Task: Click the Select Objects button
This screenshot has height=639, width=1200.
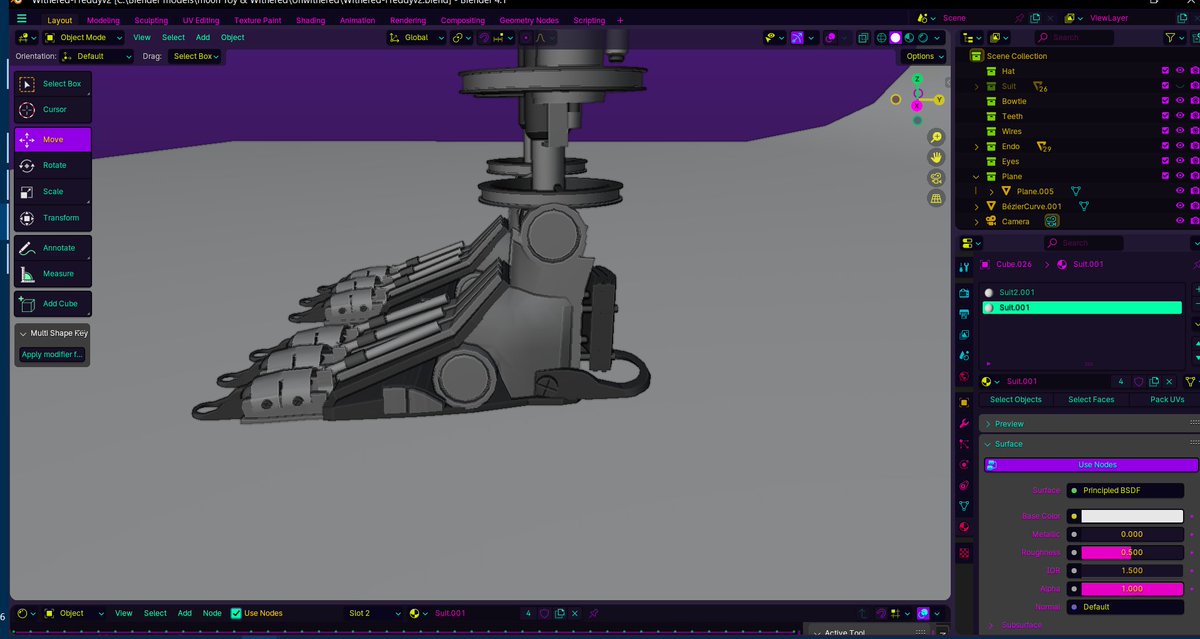Action: [1016, 400]
